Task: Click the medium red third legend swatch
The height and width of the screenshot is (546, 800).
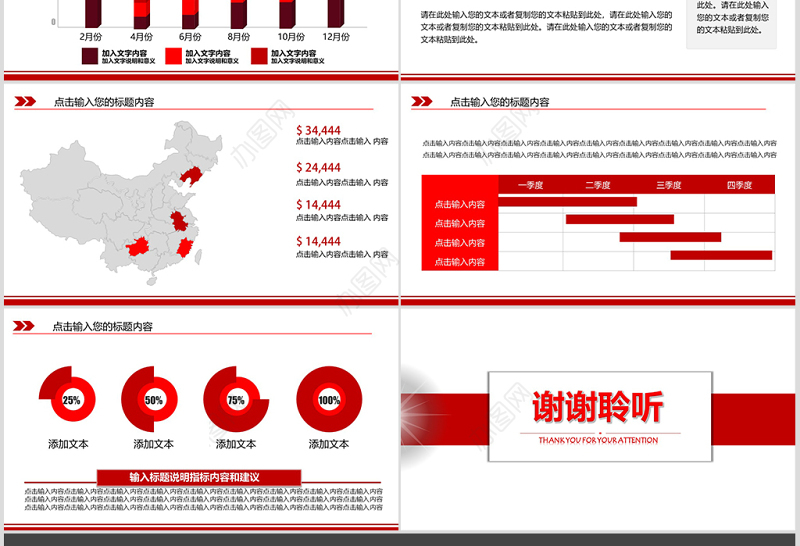Action: tap(259, 56)
